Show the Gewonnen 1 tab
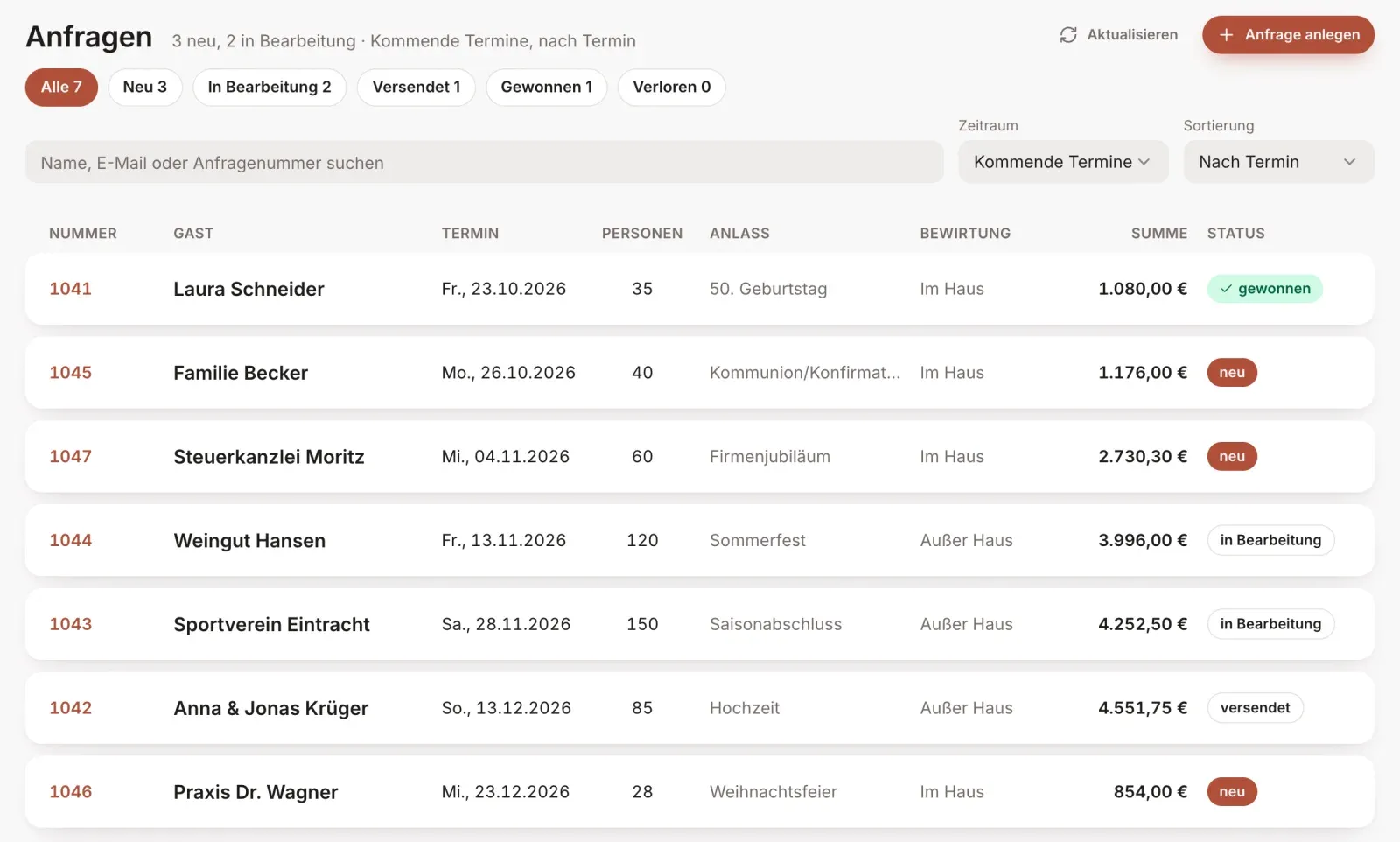Viewport: 1400px width, 842px height. [547, 88]
